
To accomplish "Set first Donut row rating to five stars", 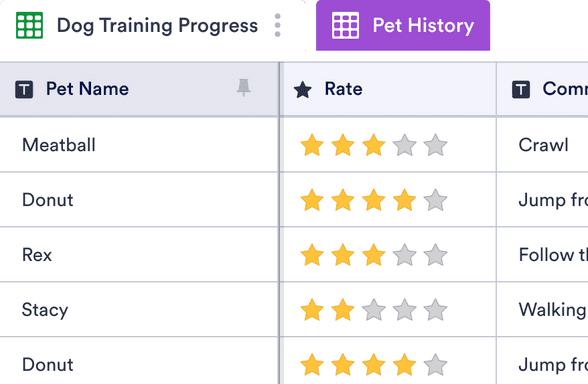I will pos(435,200).
